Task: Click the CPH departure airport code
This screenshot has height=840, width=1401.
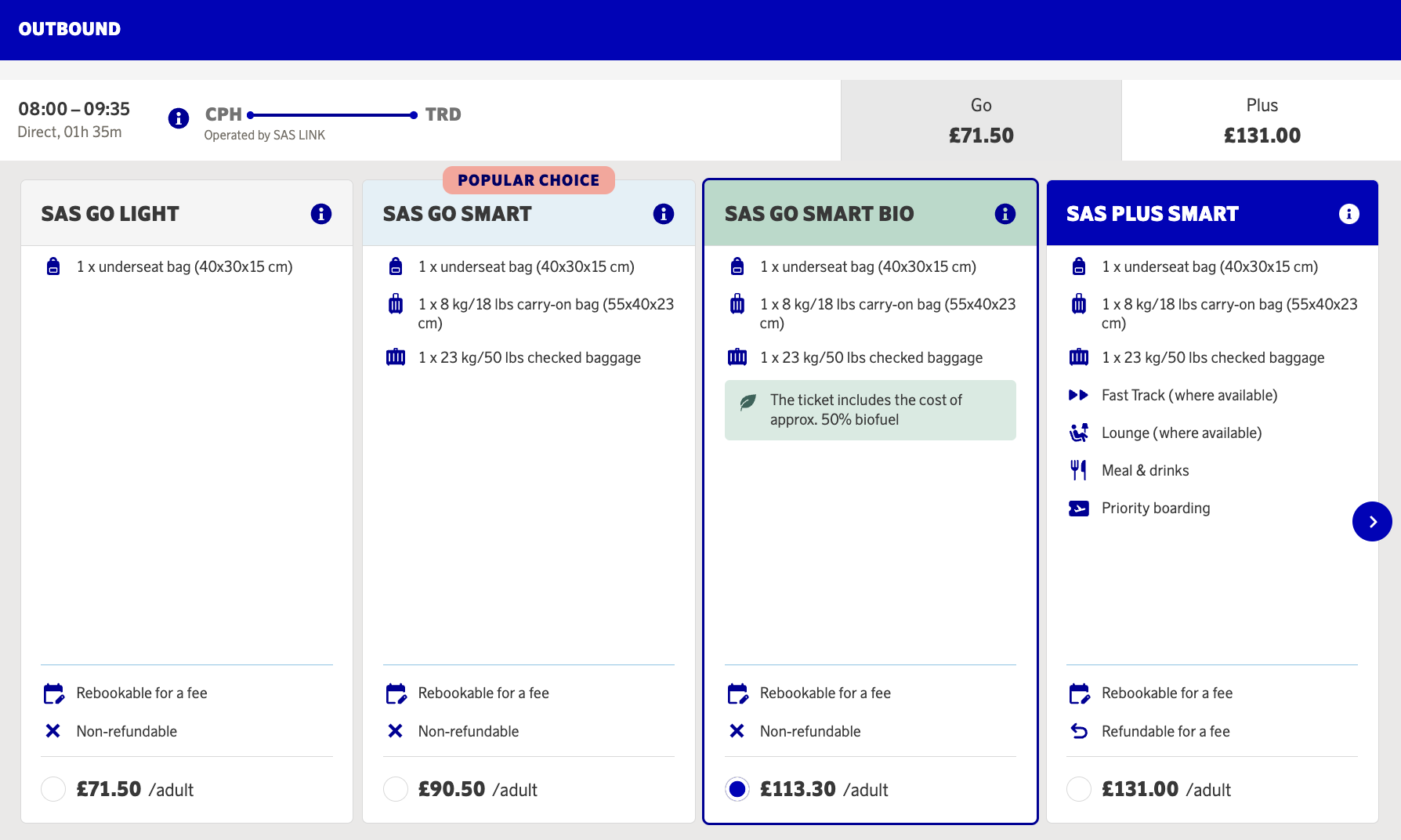Action: pyautogui.click(x=223, y=114)
